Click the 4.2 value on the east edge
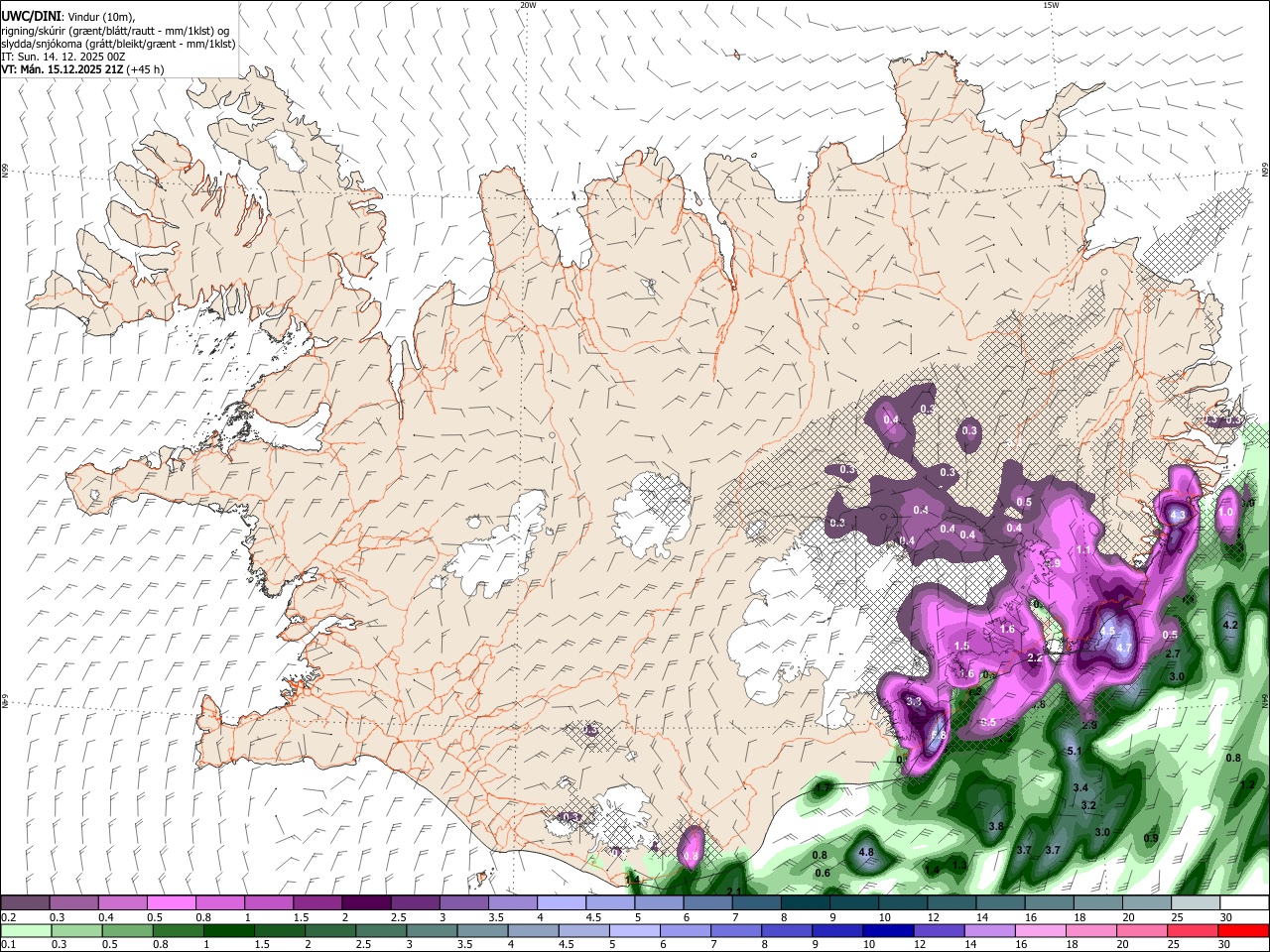1270x952 pixels. pos(1230,626)
